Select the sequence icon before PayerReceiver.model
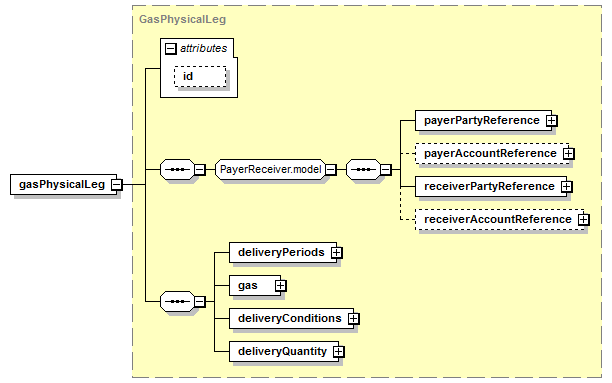612x383 pixels. point(178,169)
